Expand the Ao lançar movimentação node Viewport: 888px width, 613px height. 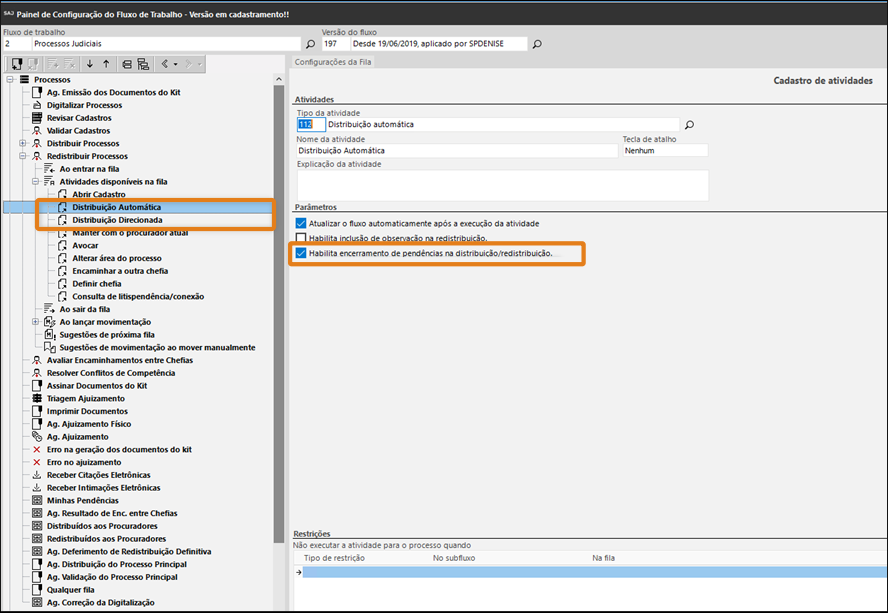coord(36,321)
